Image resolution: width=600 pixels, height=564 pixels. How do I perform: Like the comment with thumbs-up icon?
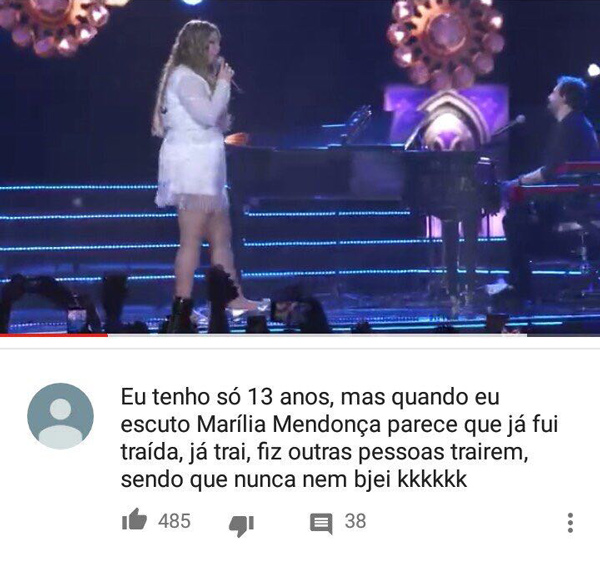click(x=134, y=520)
